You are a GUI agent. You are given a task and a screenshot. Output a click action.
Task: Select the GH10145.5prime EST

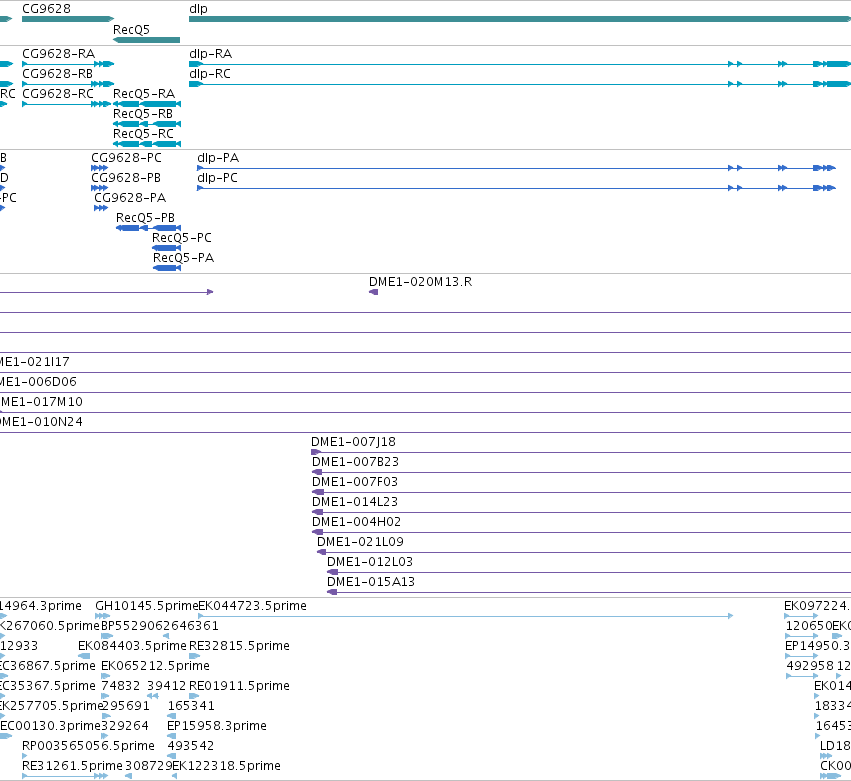click(x=103, y=616)
